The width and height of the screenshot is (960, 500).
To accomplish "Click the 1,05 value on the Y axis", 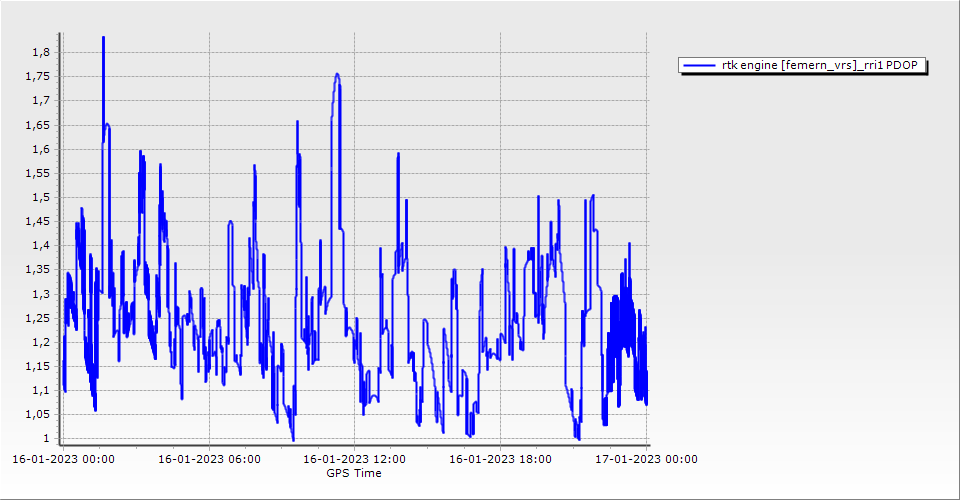I will 38,415.
